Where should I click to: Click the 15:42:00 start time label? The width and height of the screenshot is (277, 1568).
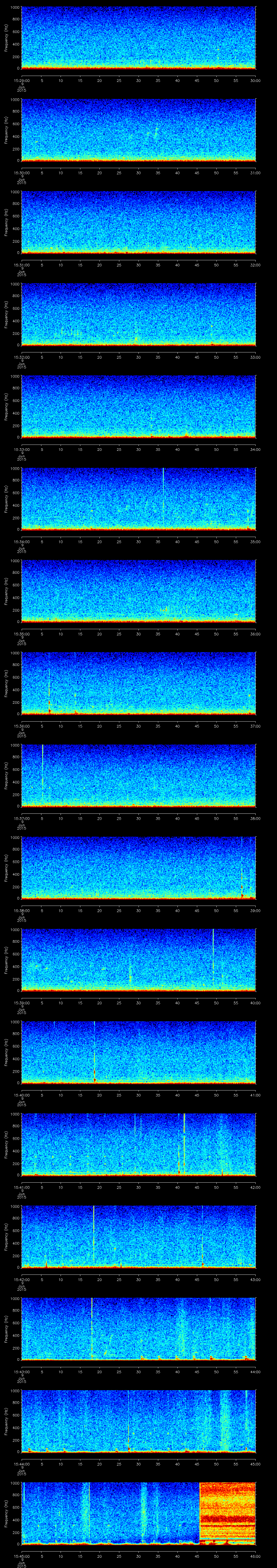click(x=21, y=1279)
